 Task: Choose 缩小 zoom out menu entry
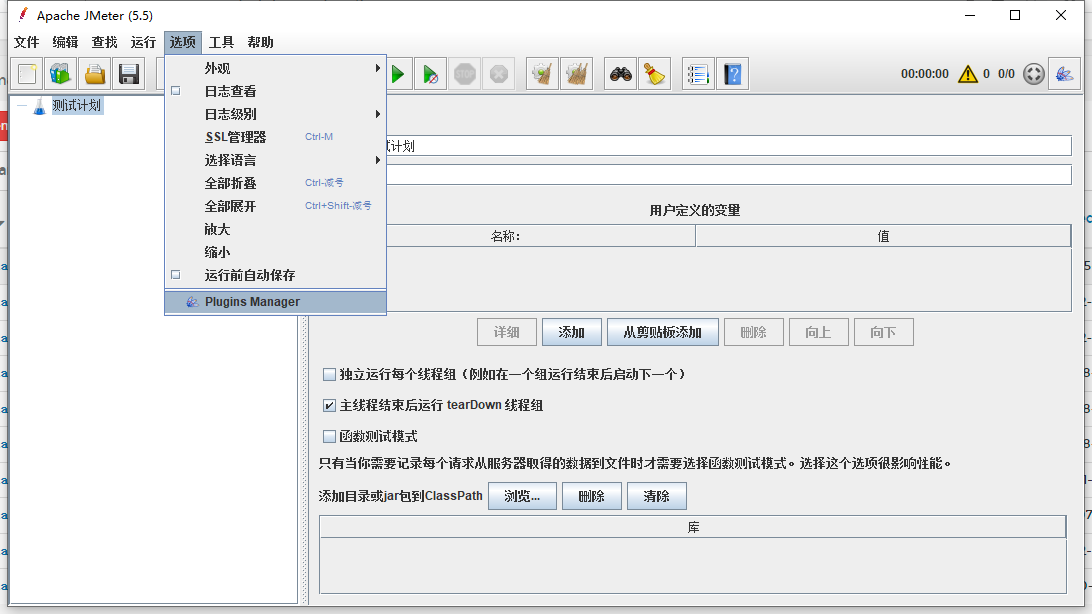coord(276,252)
